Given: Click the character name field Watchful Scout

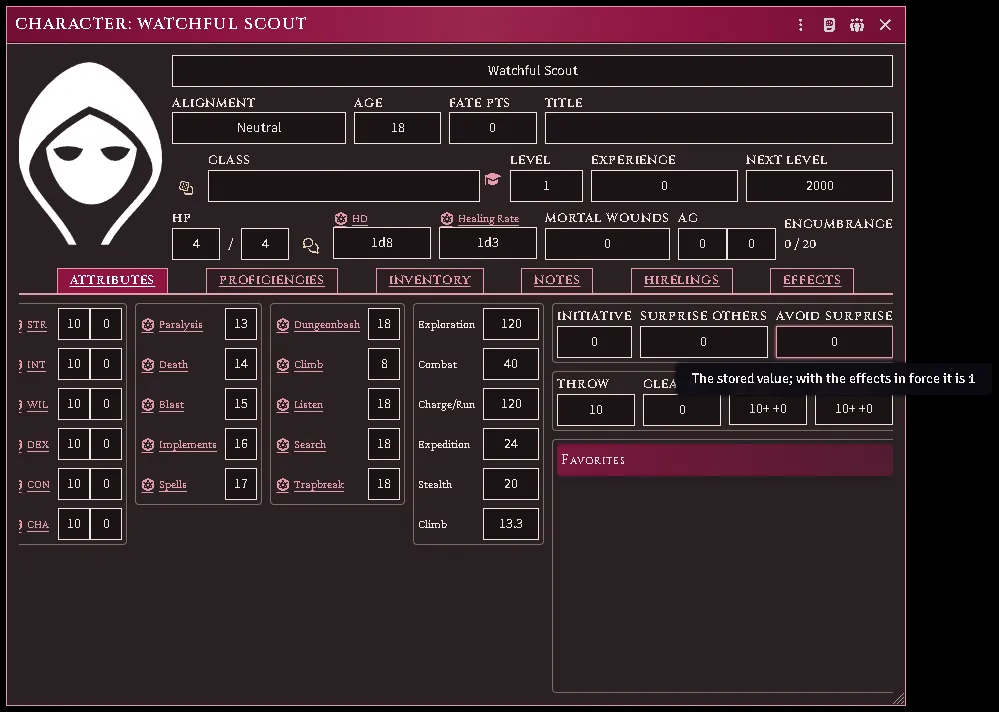Looking at the screenshot, I should 533,71.
